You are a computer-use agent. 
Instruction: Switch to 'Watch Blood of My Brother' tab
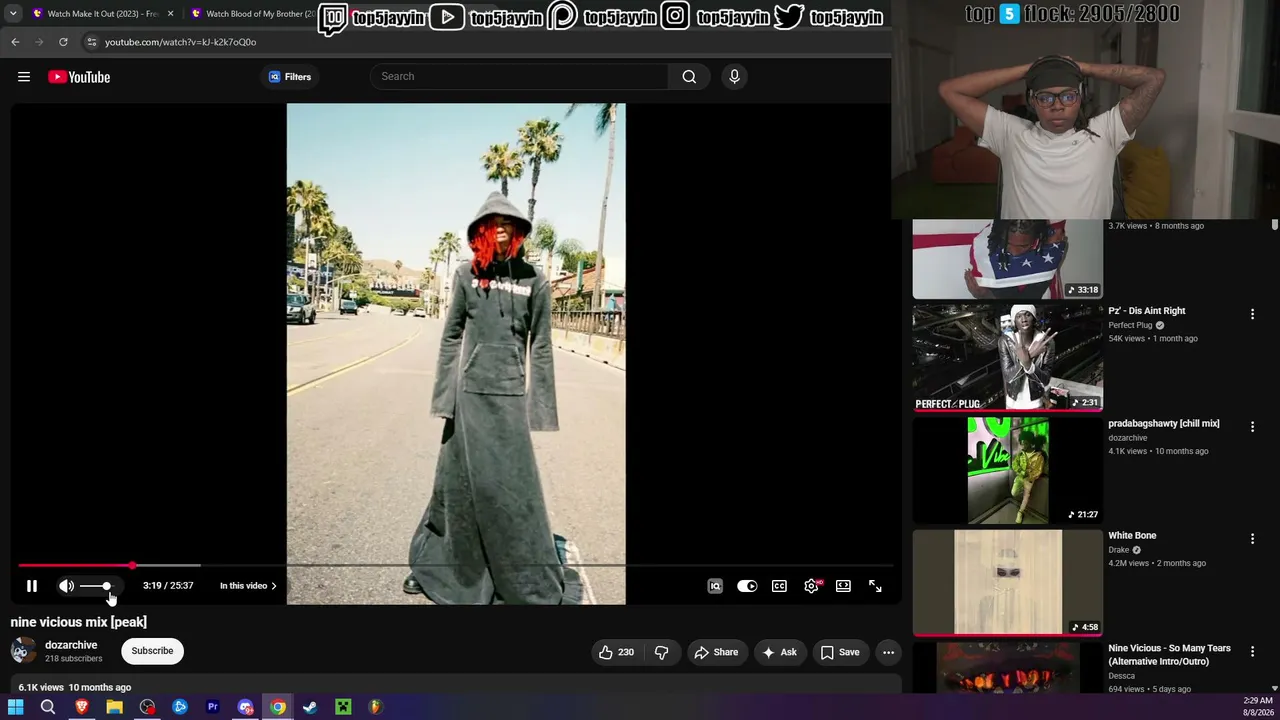pos(252,14)
